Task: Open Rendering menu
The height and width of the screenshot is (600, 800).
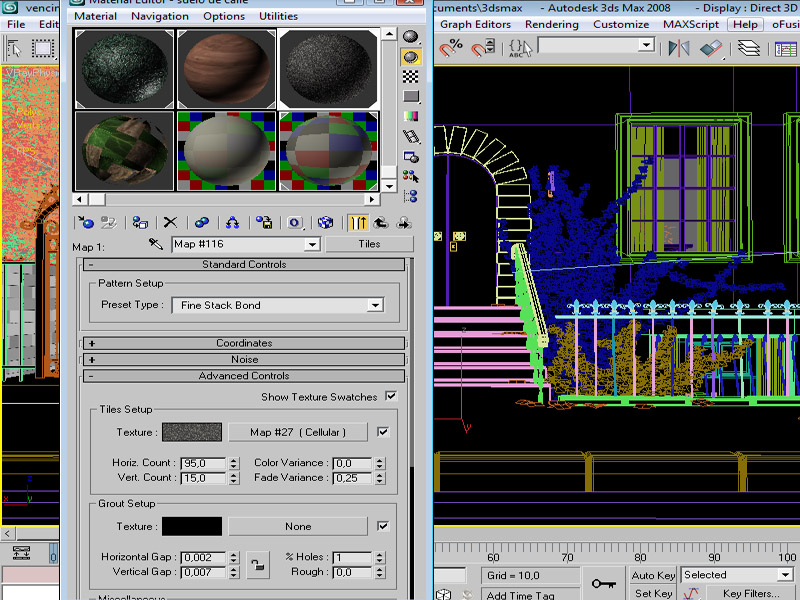Action: [x=552, y=24]
